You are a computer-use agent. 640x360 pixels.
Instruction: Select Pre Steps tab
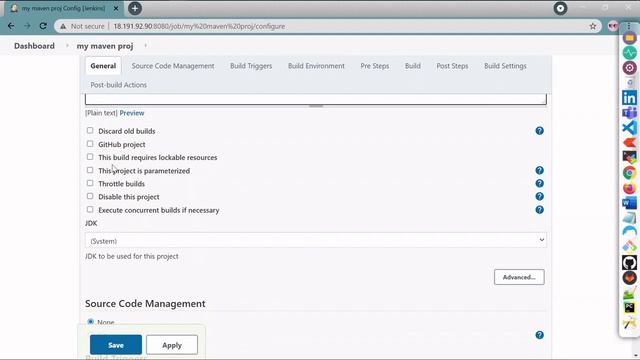(375, 66)
